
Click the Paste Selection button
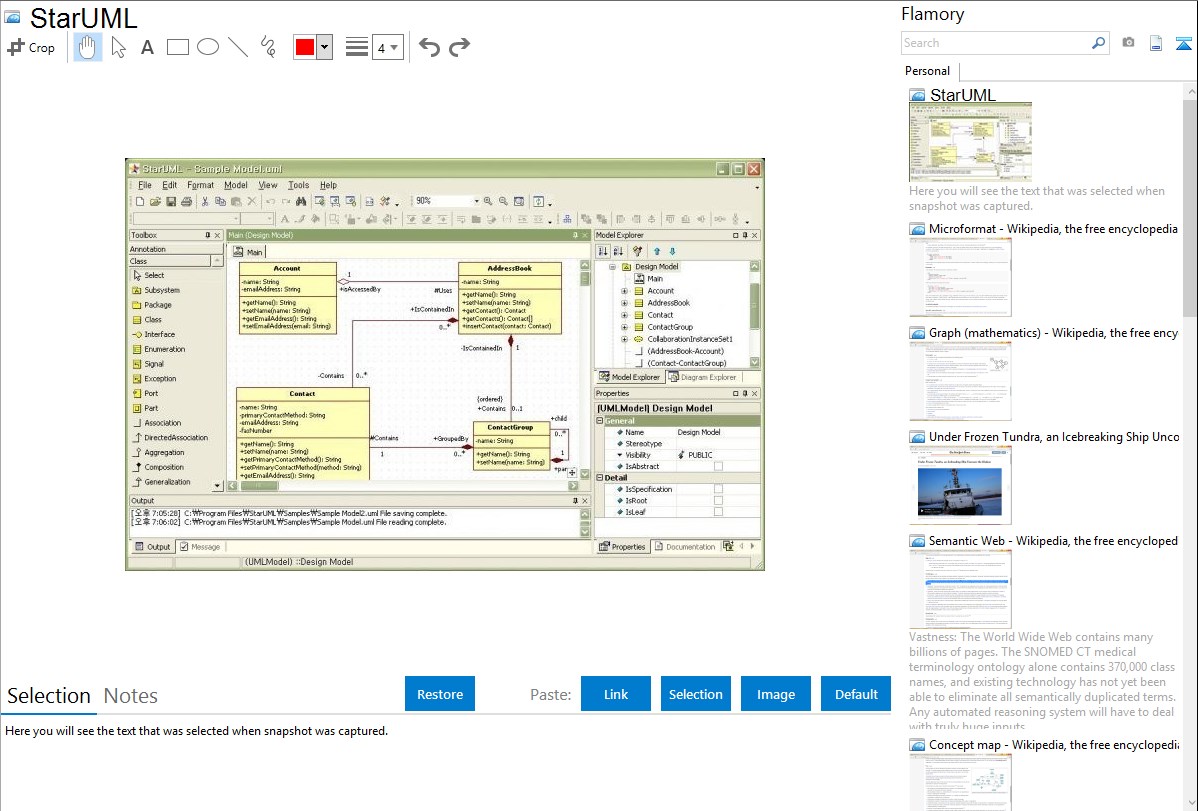[x=695, y=694]
